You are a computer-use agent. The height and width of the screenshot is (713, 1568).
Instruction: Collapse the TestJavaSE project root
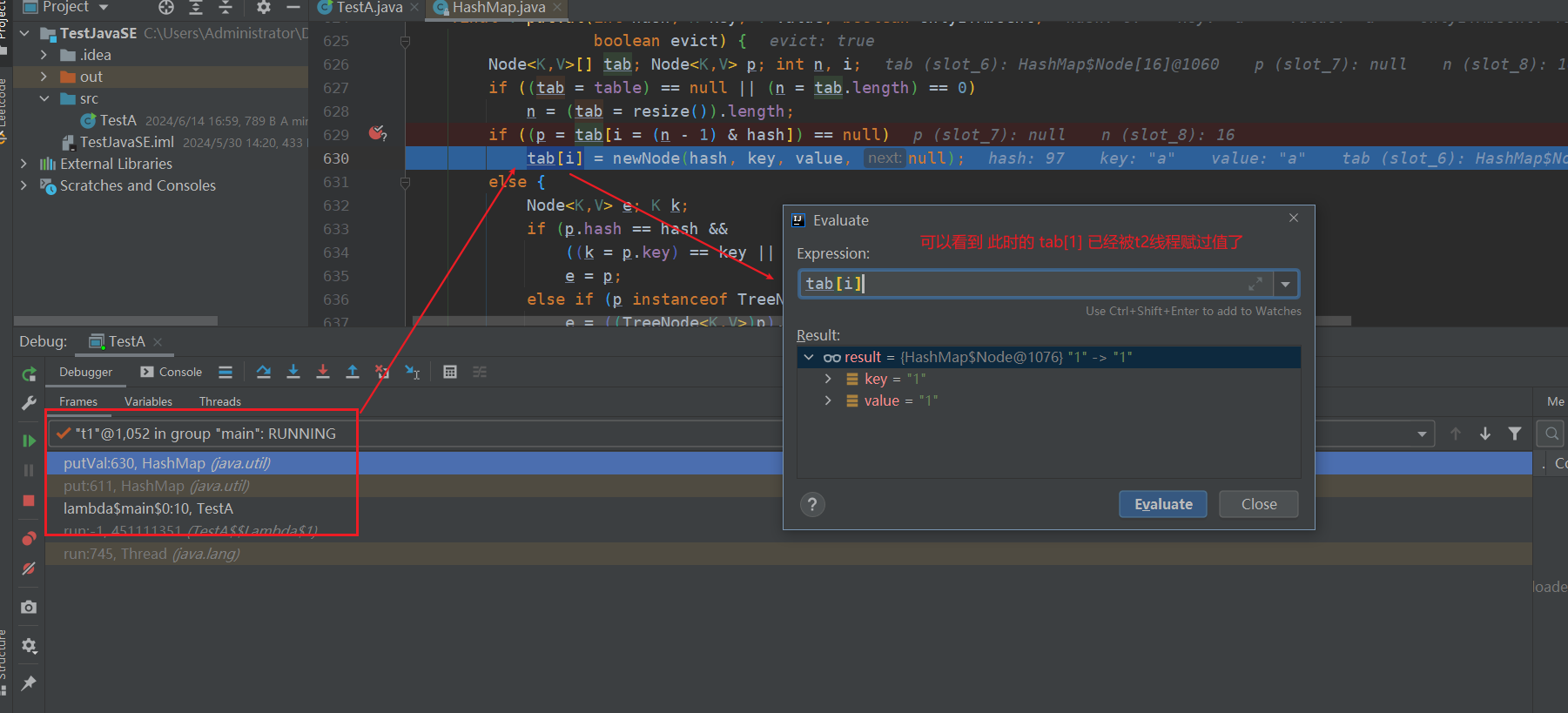click(x=24, y=33)
